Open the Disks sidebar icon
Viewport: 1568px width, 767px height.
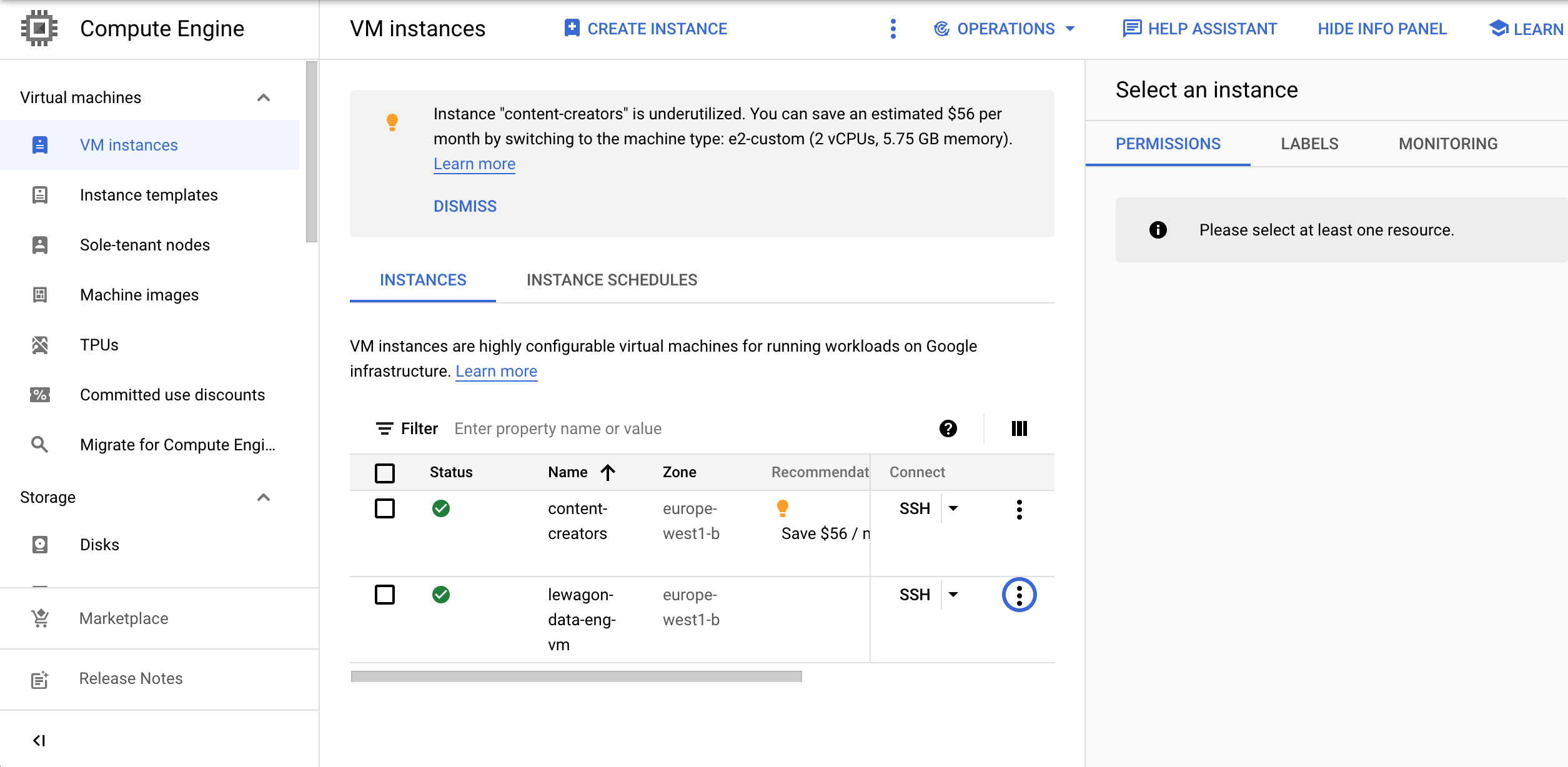(40, 545)
